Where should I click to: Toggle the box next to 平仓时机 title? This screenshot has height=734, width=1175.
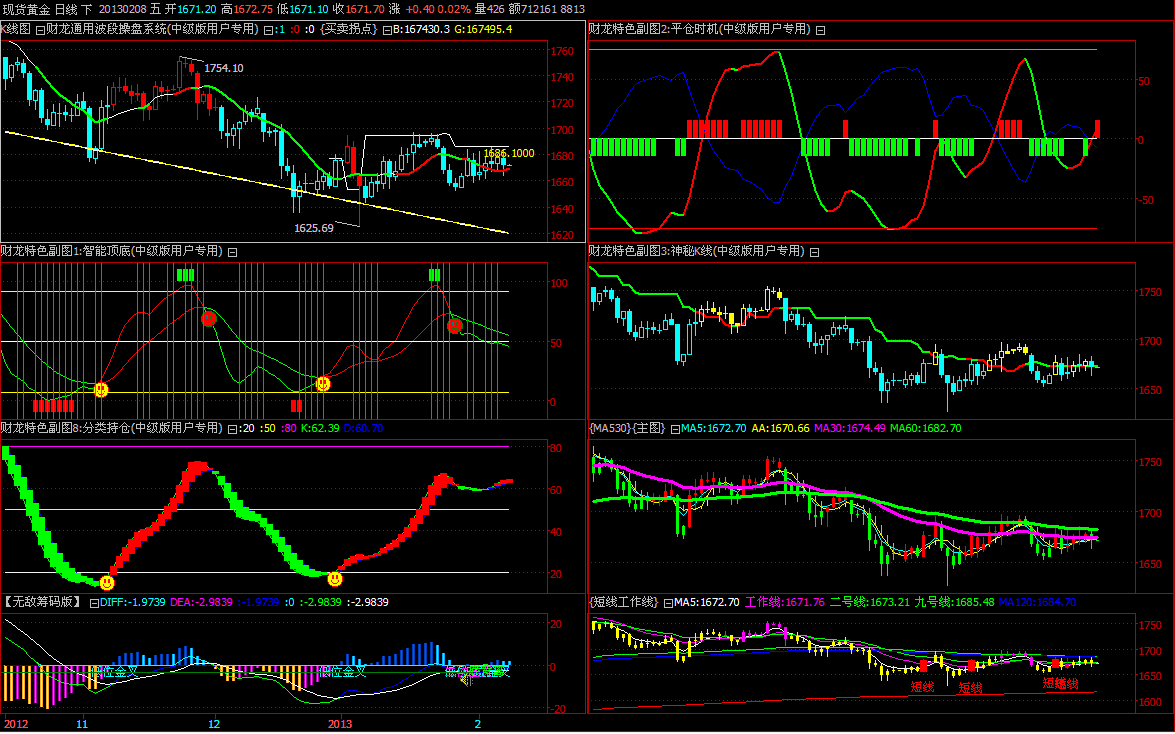pyautogui.click(x=820, y=30)
